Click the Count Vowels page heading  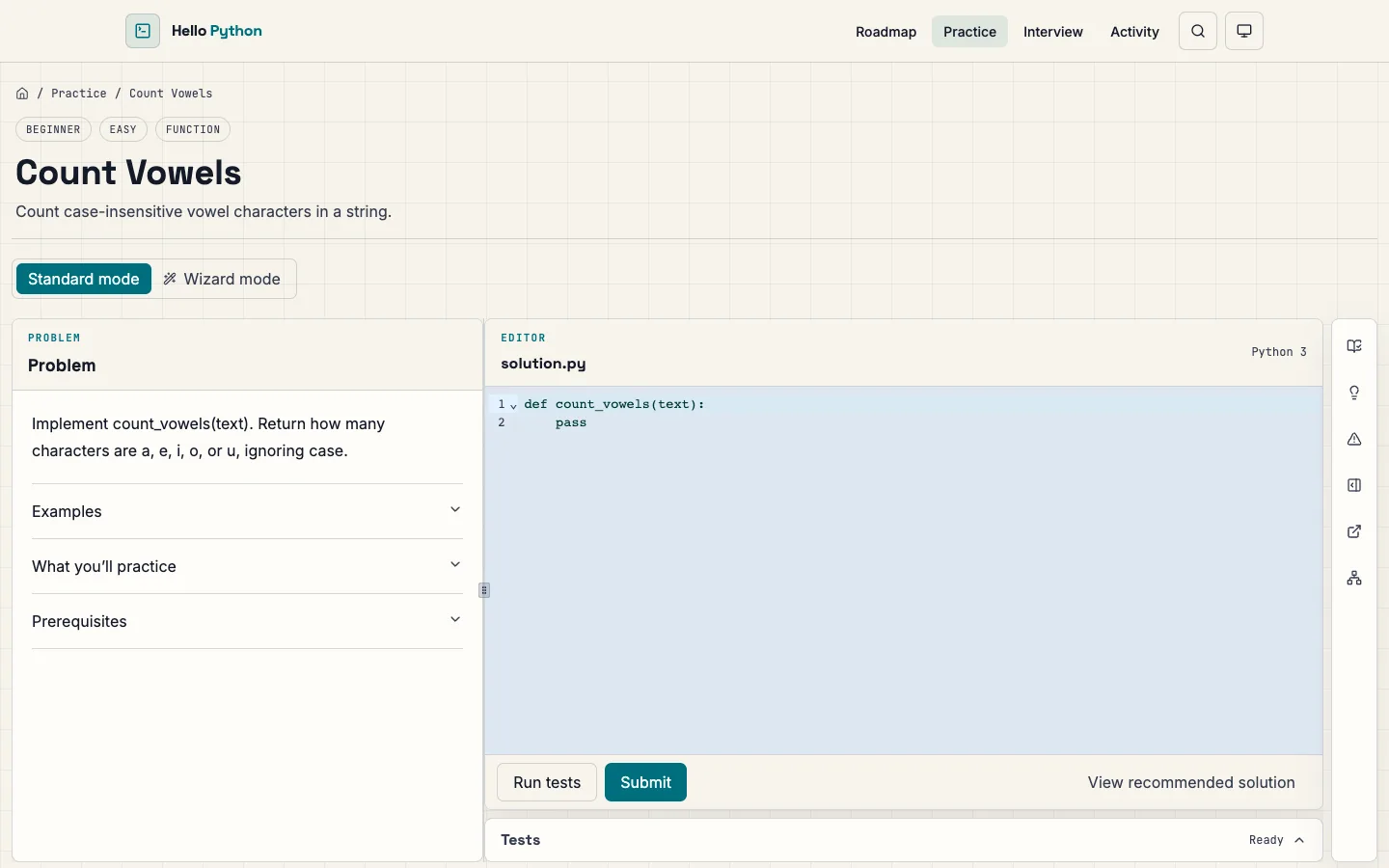pos(128,173)
